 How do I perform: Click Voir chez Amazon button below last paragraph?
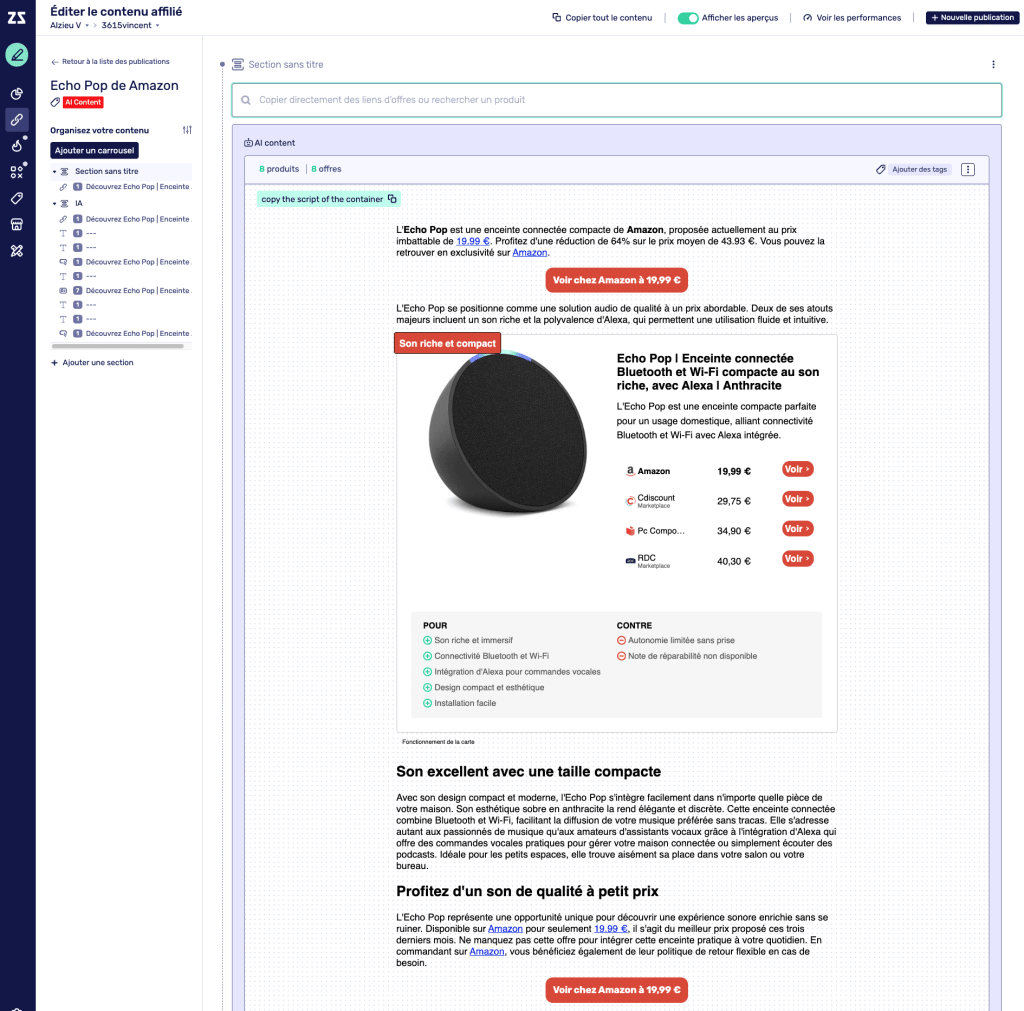tap(616, 990)
